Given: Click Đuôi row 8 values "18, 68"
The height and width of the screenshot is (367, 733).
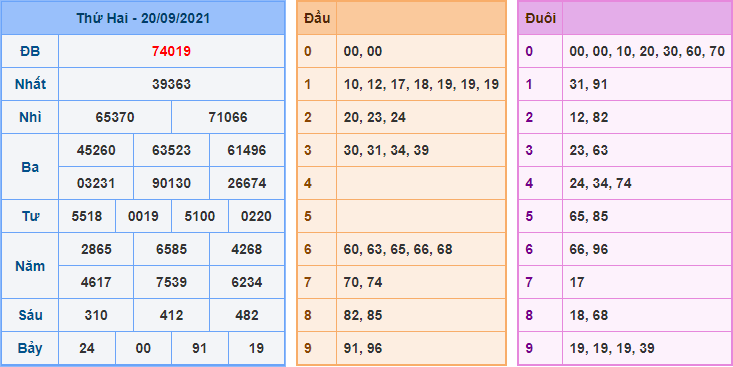Looking at the screenshot, I should (x=589, y=316).
